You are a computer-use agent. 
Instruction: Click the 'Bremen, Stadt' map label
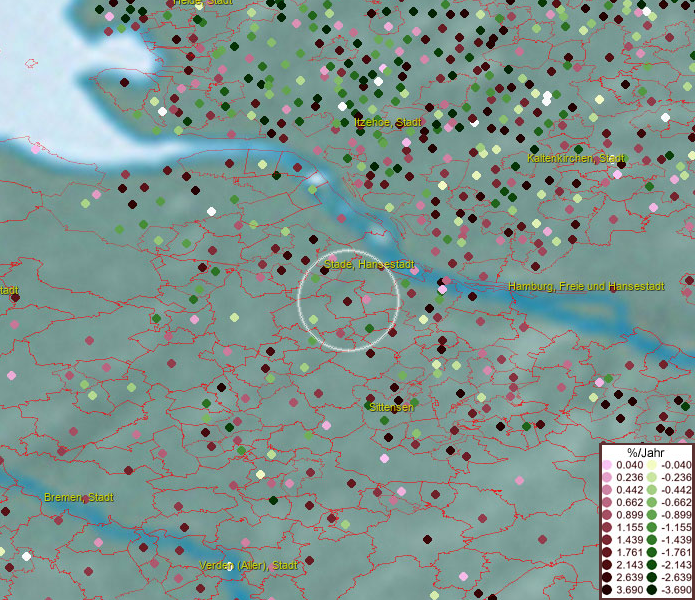tap(79, 498)
